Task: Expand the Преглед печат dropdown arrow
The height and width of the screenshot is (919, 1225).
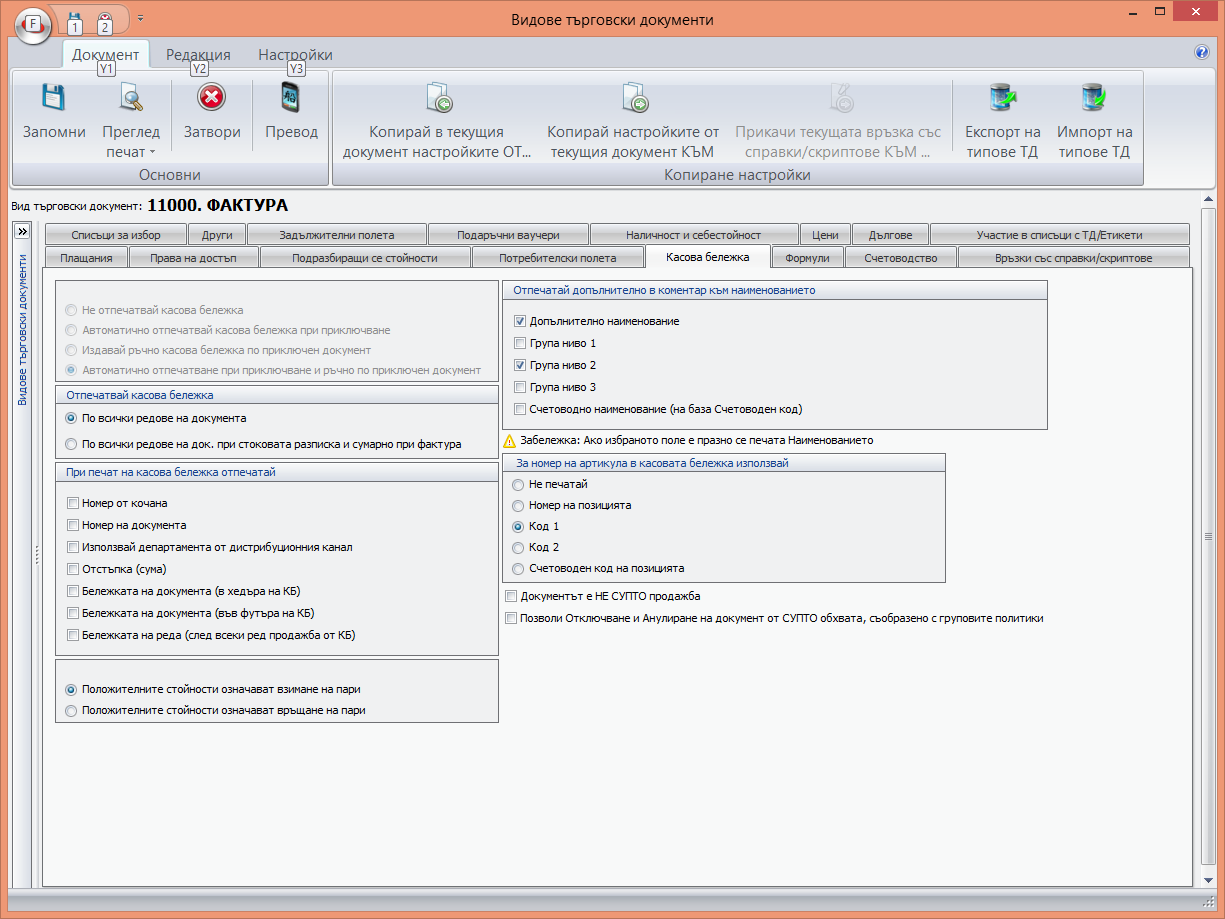Action: point(153,153)
